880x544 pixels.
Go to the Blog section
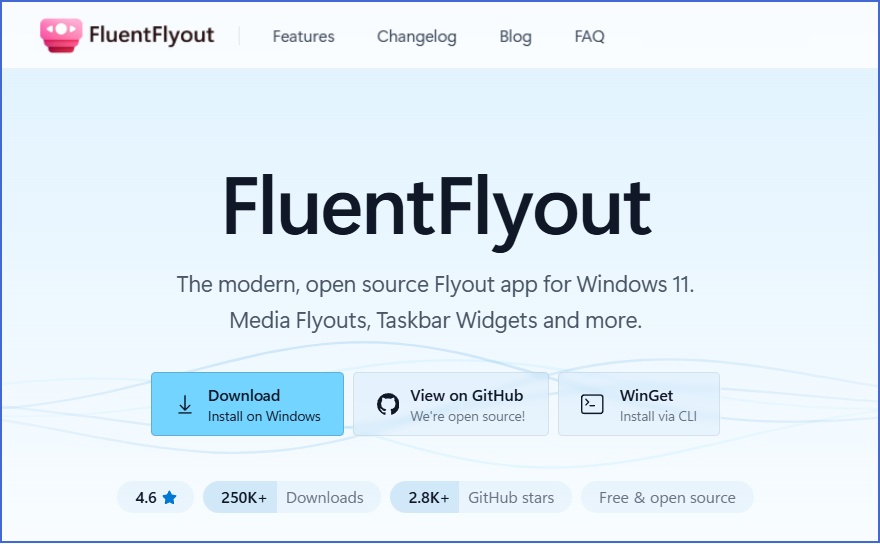(515, 36)
